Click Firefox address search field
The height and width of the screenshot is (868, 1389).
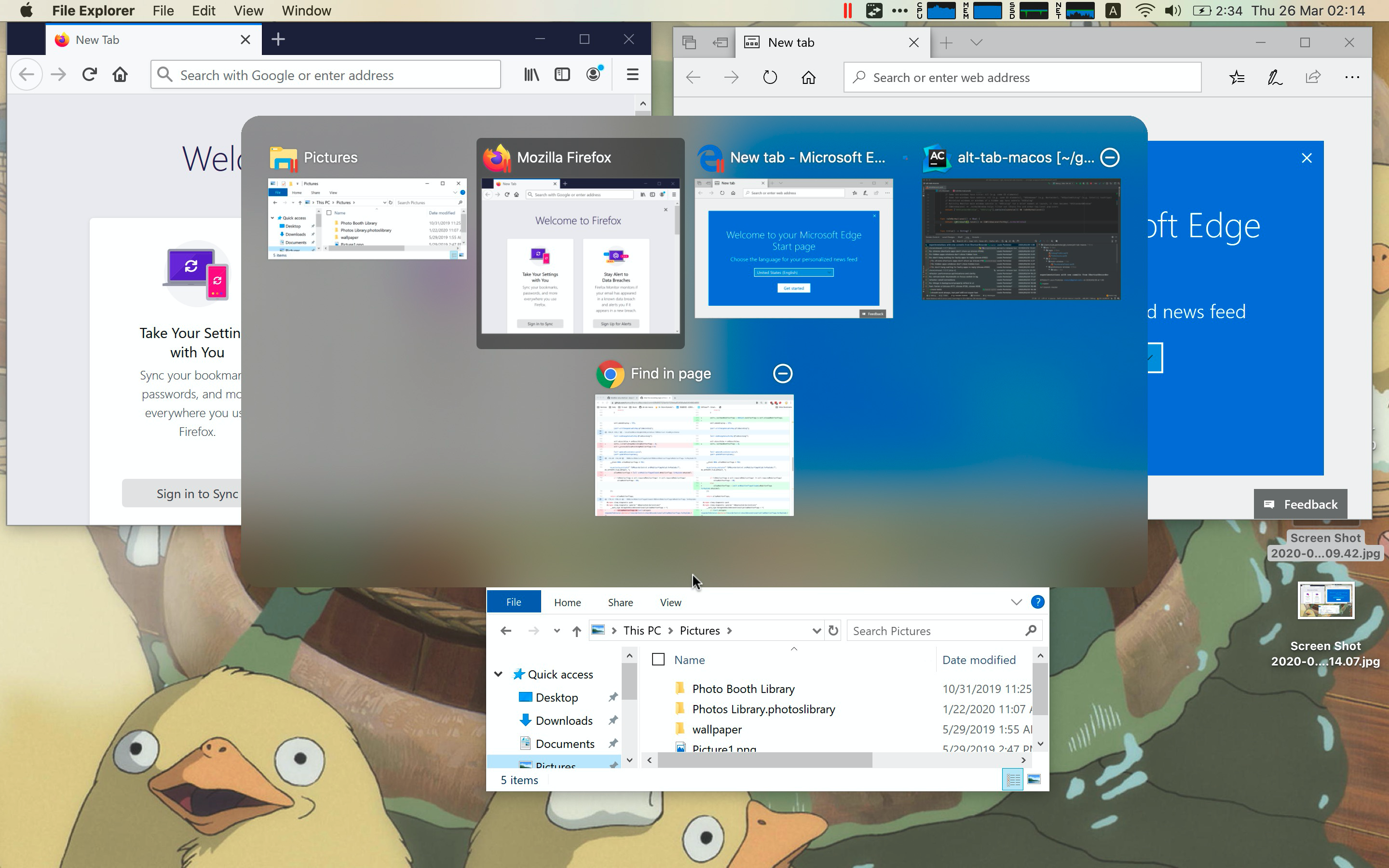click(x=326, y=75)
